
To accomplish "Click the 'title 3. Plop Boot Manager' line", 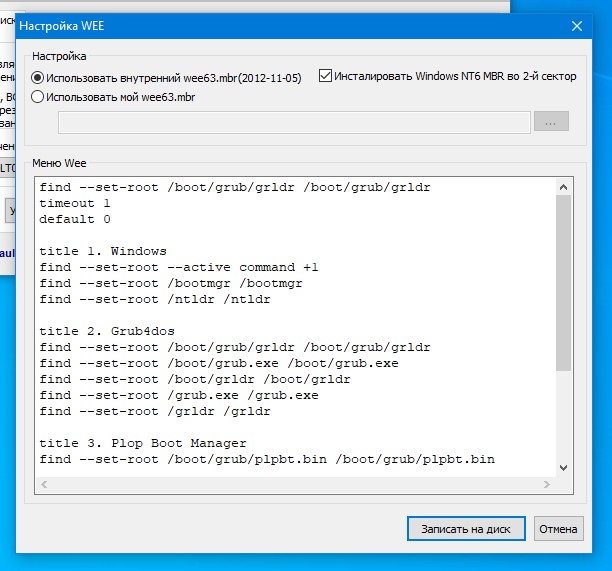I will coord(143,443).
